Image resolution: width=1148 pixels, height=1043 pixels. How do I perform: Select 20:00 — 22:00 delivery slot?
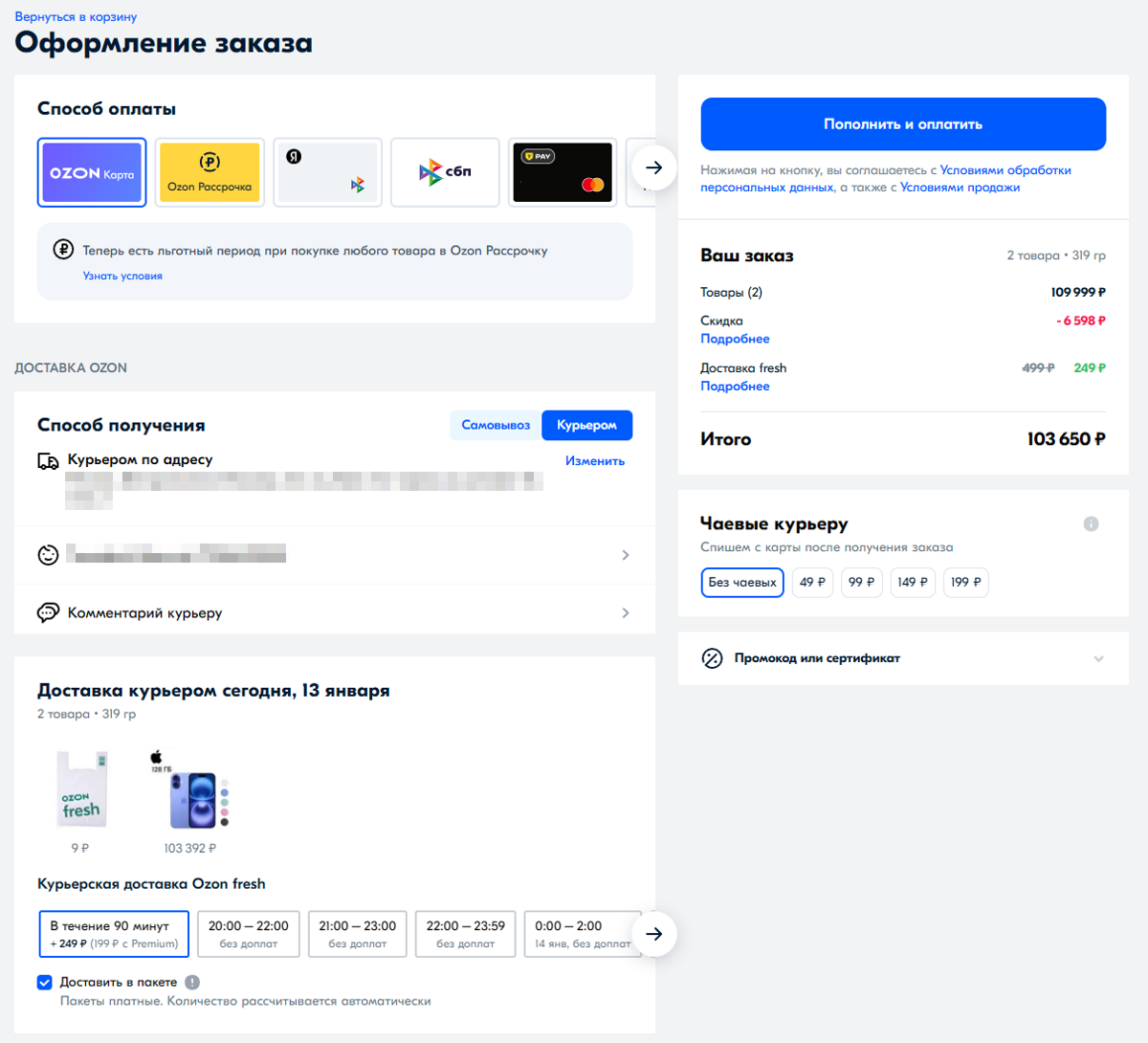coord(249,934)
